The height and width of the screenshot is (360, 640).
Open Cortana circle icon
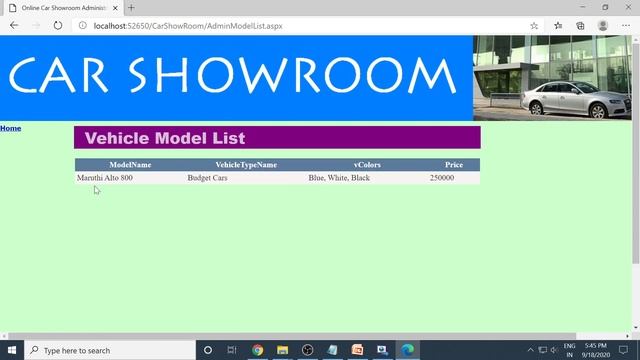(208, 350)
